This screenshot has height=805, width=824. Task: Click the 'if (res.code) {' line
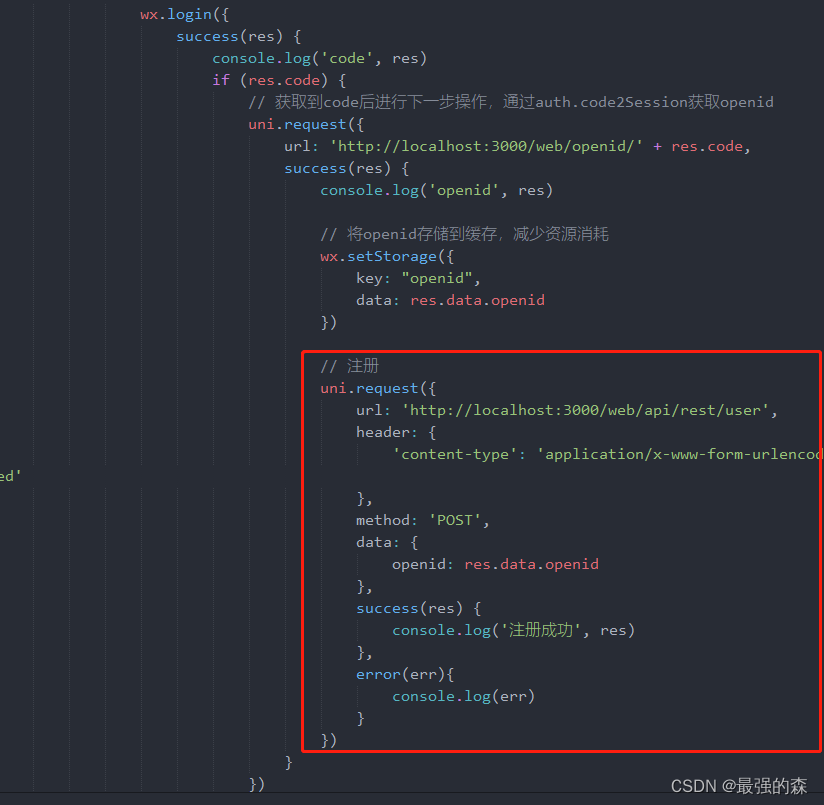tap(279, 80)
